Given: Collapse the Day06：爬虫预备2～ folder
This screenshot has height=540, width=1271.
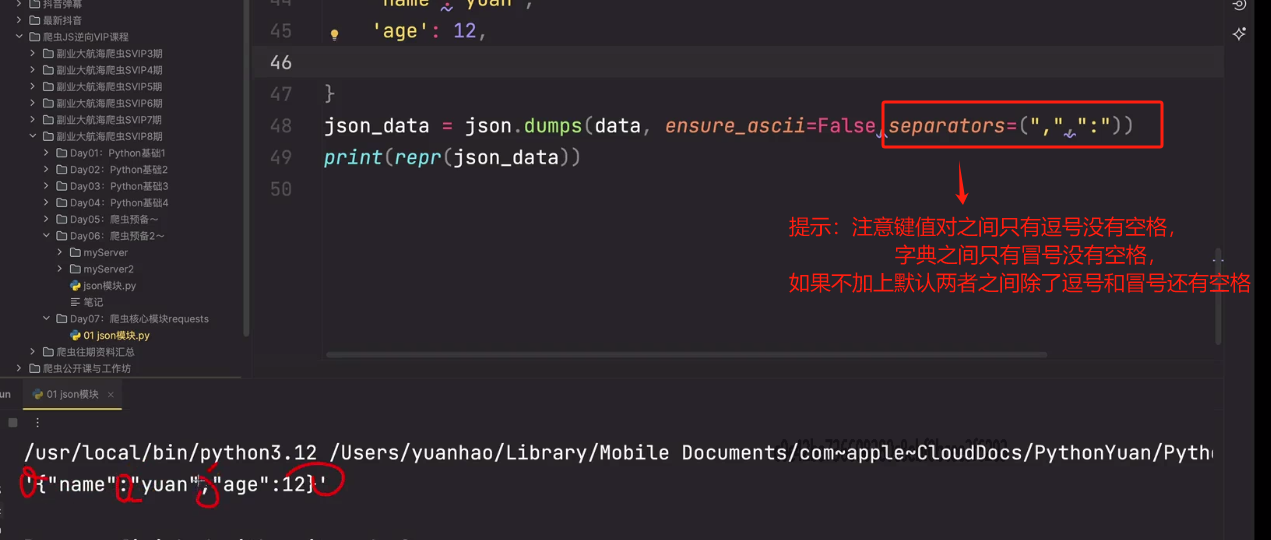Looking at the screenshot, I should [x=47, y=236].
